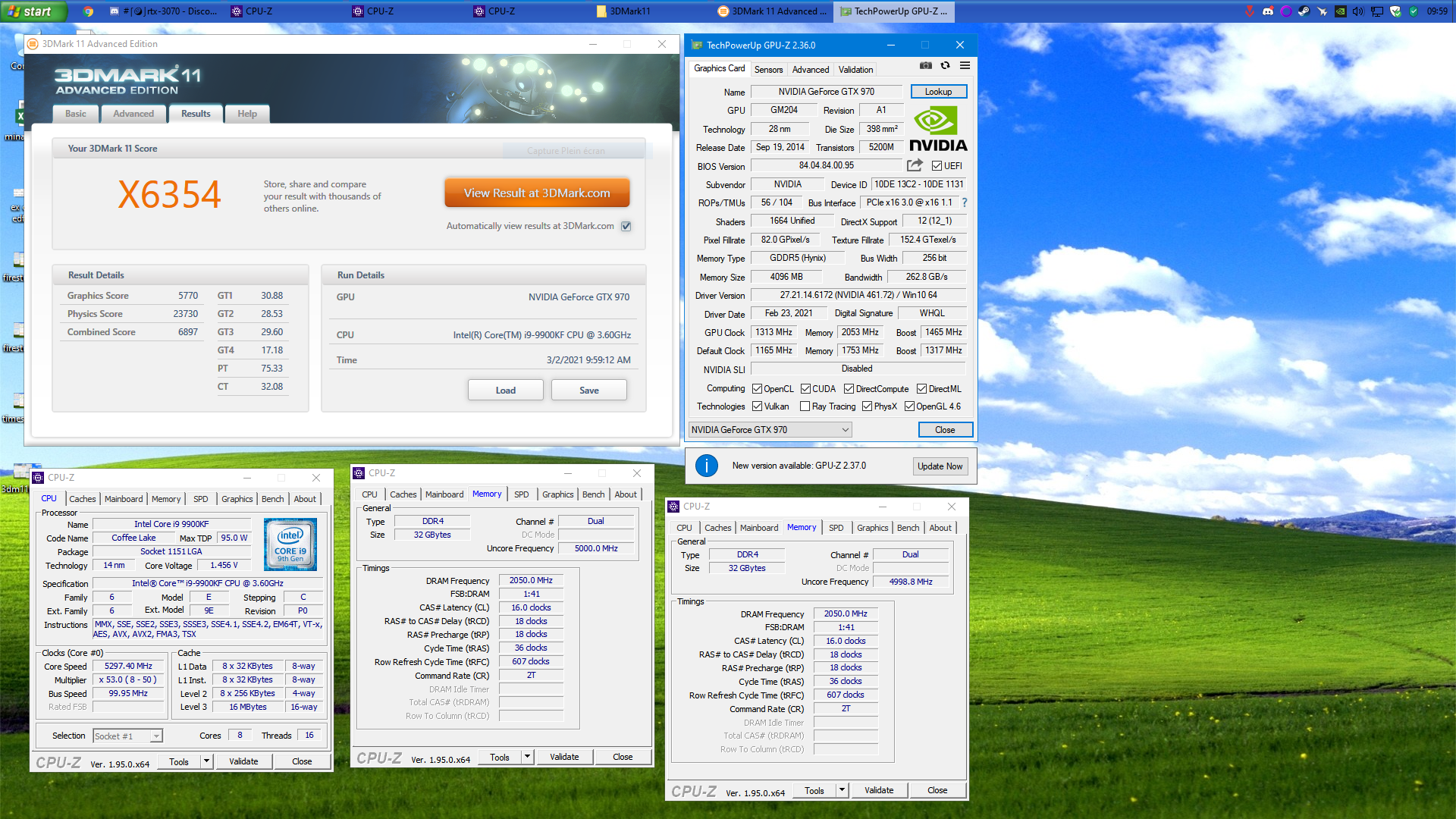
Task: Click the Steam tray icon
Action: [x=1304, y=11]
